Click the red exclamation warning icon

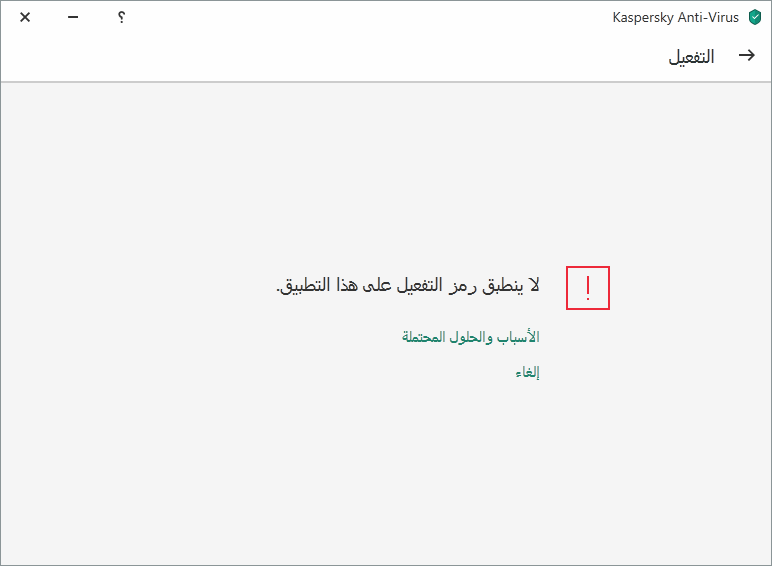[x=588, y=288]
